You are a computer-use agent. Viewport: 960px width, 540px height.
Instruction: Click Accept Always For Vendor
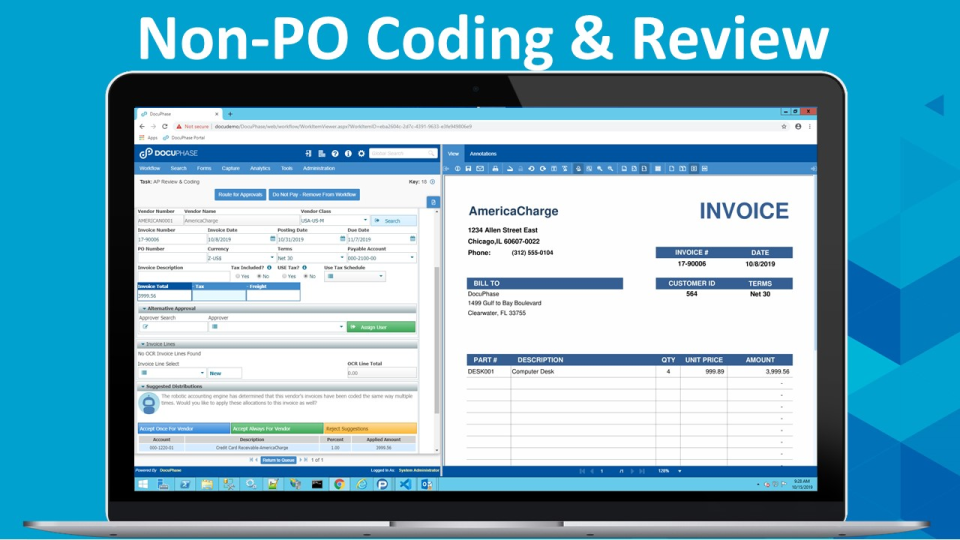(277, 429)
